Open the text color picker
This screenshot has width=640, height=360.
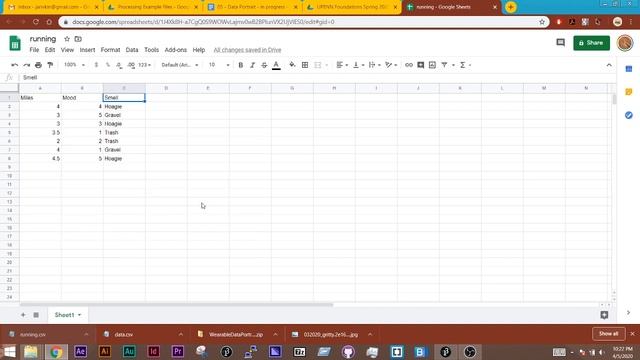coord(276,65)
